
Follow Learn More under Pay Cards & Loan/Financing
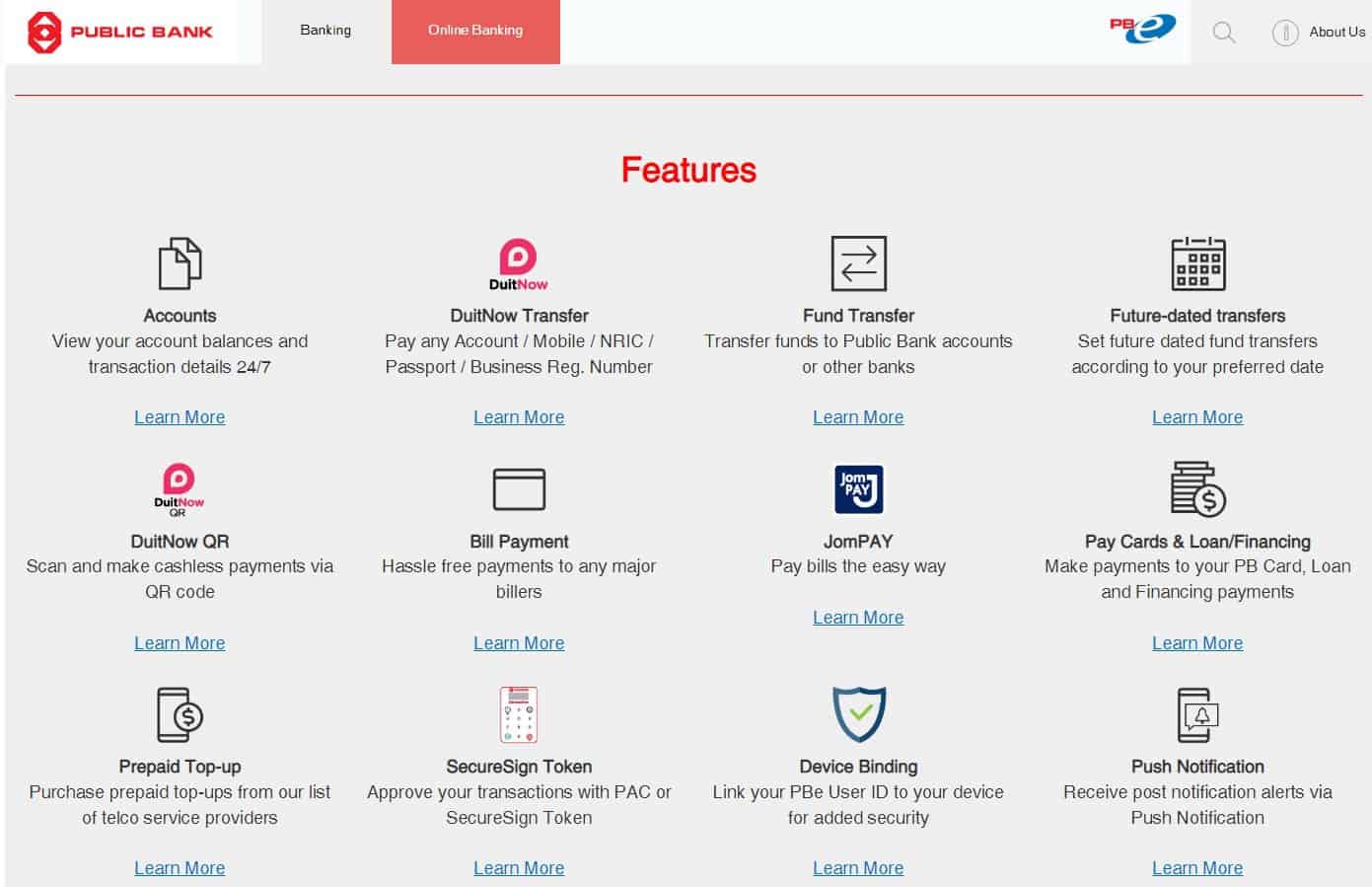click(1197, 643)
